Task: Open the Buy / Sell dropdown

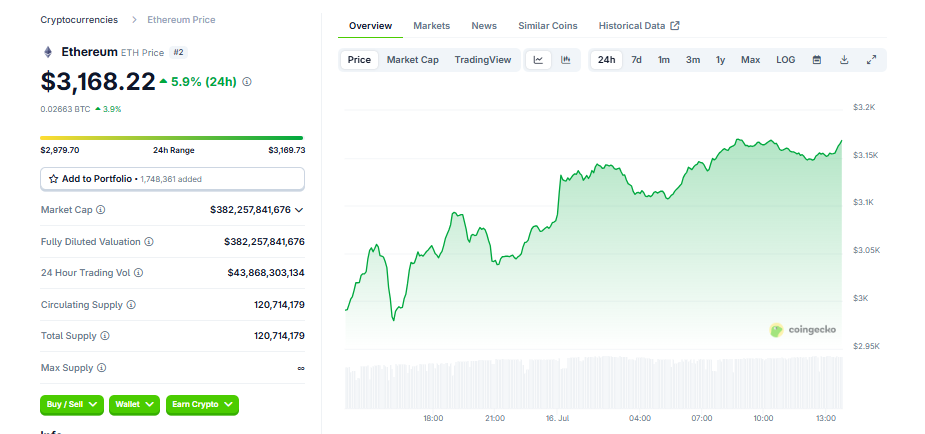Action: [x=72, y=405]
